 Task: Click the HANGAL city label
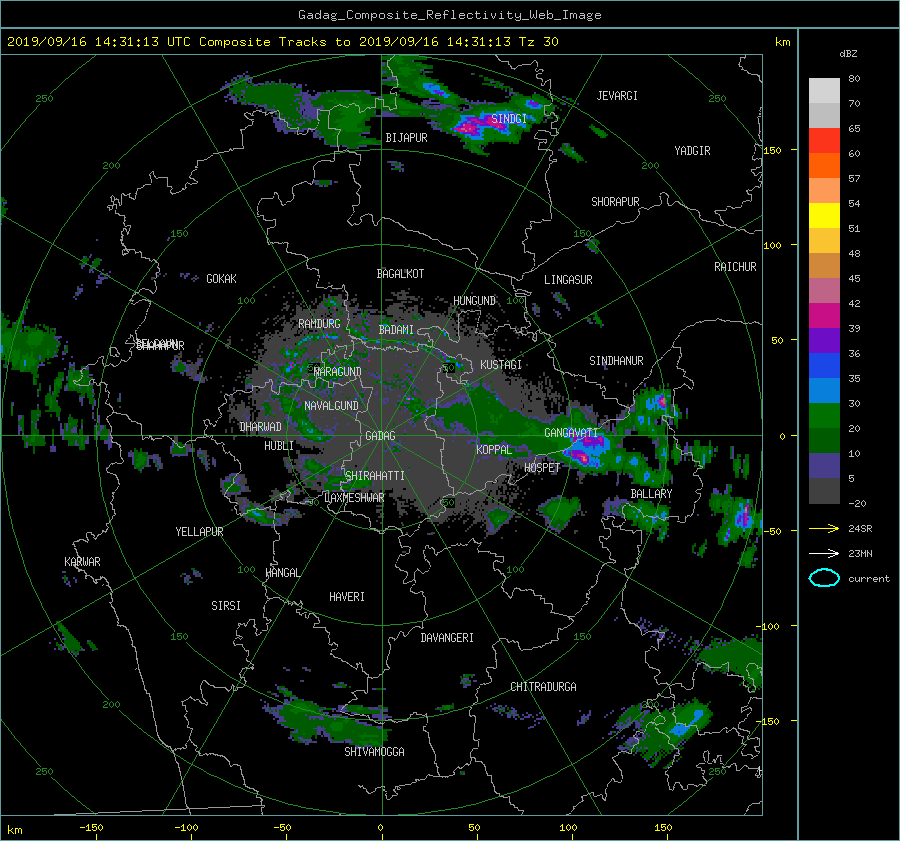pos(282,573)
